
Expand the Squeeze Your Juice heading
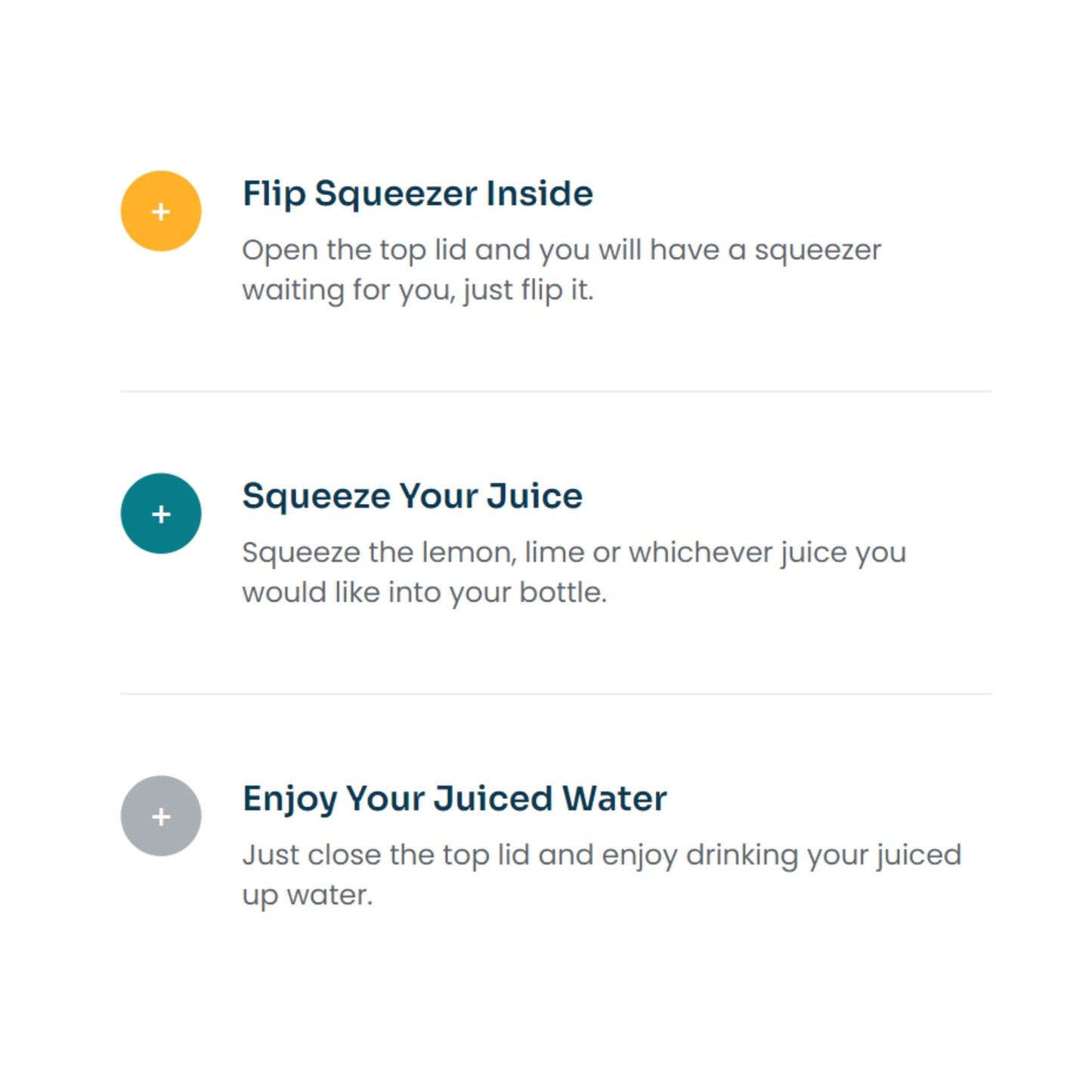pyautogui.click(x=412, y=497)
